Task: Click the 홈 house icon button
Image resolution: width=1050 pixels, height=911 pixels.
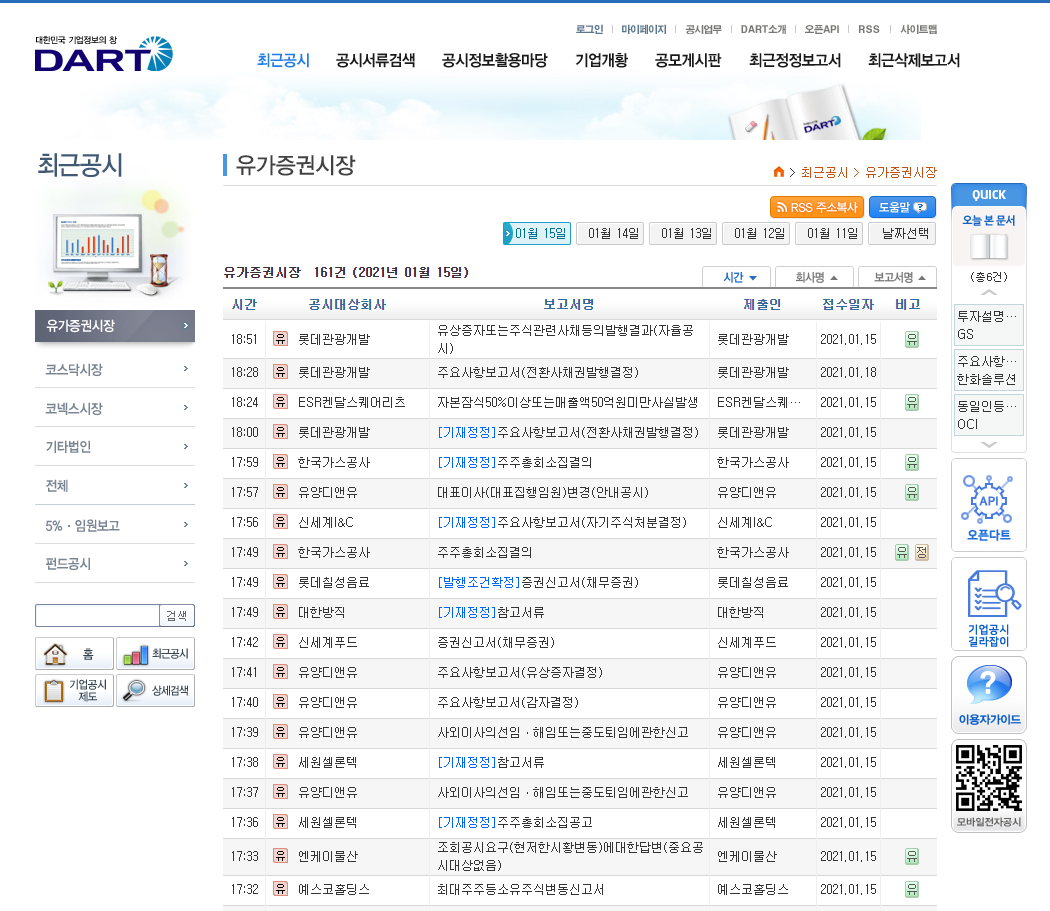Action: click(x=74, y=653)
